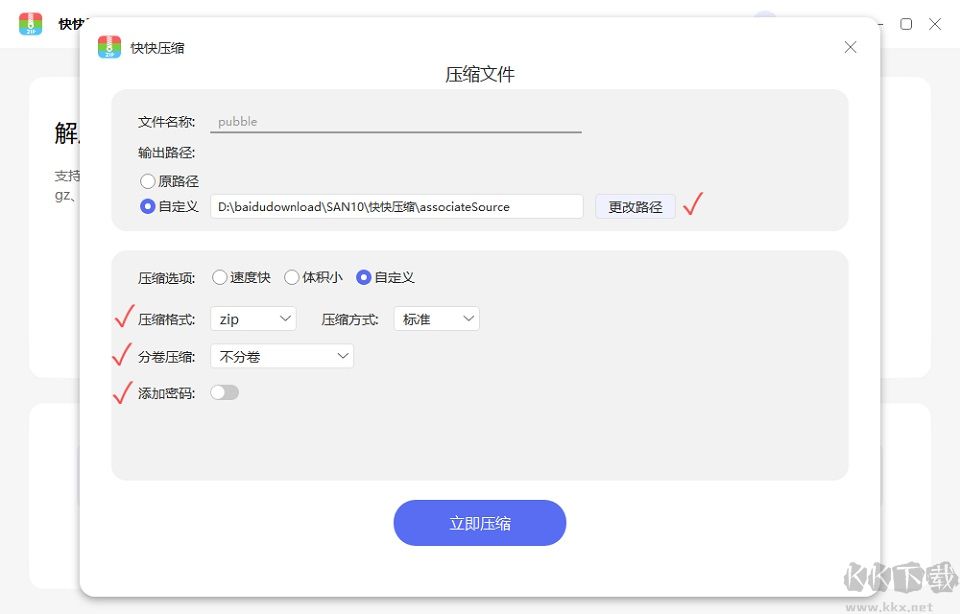The image size is (960, 614).
Task: Open the 压缩格式 zip dropdown
Action: pyautogui.click(x=252, y=317)
